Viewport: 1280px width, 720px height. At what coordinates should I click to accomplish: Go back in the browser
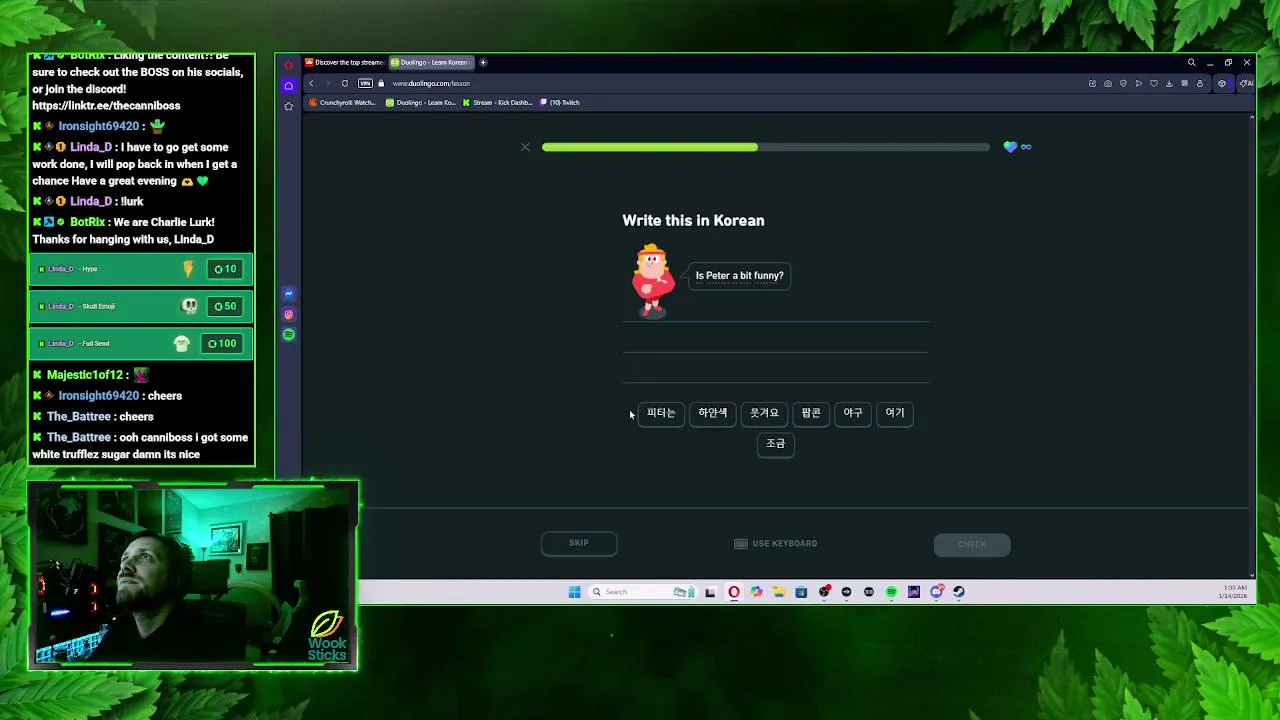click(x=311, y=83)
